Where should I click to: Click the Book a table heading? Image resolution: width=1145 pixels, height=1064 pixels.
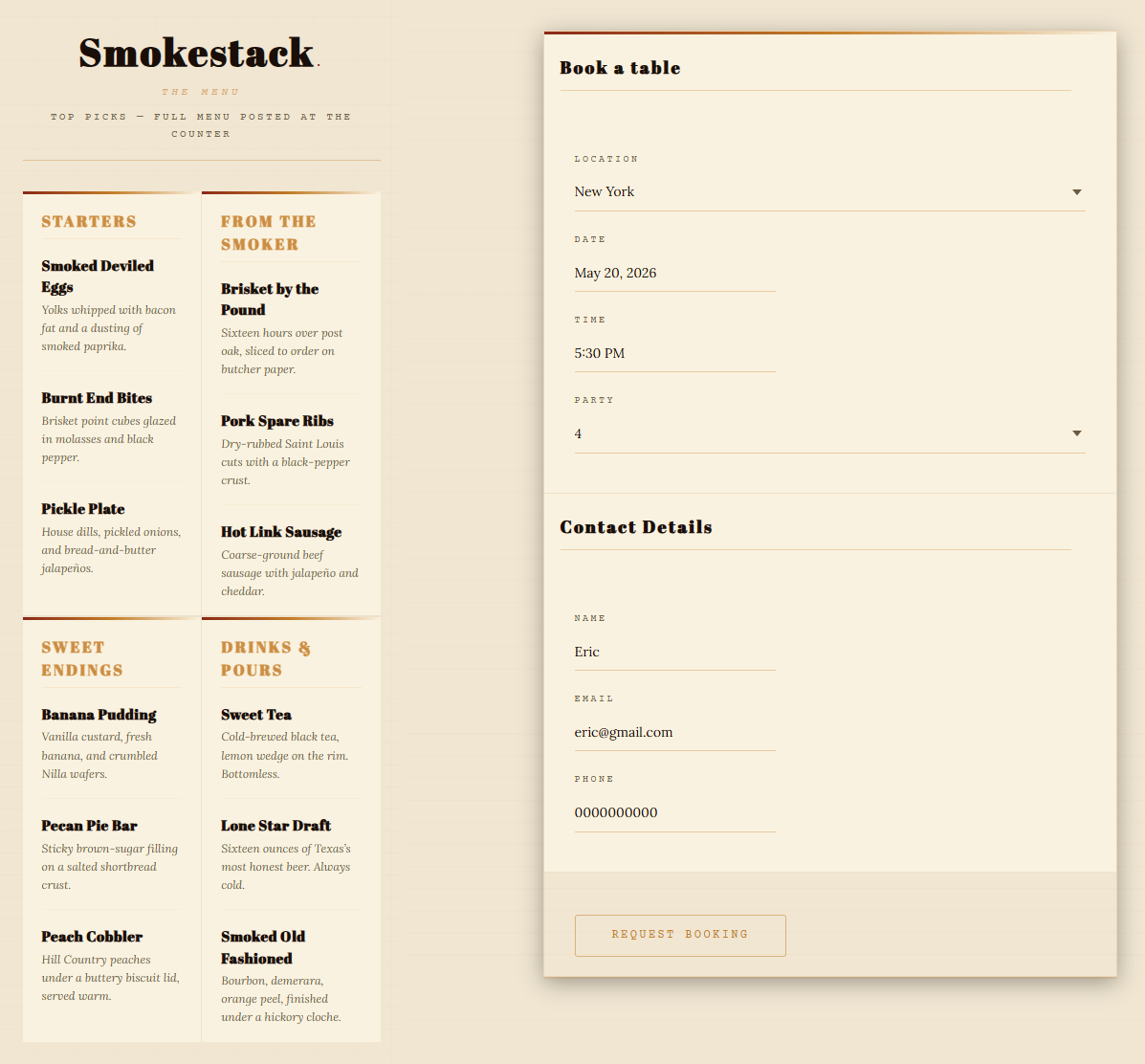coord(620,68)
